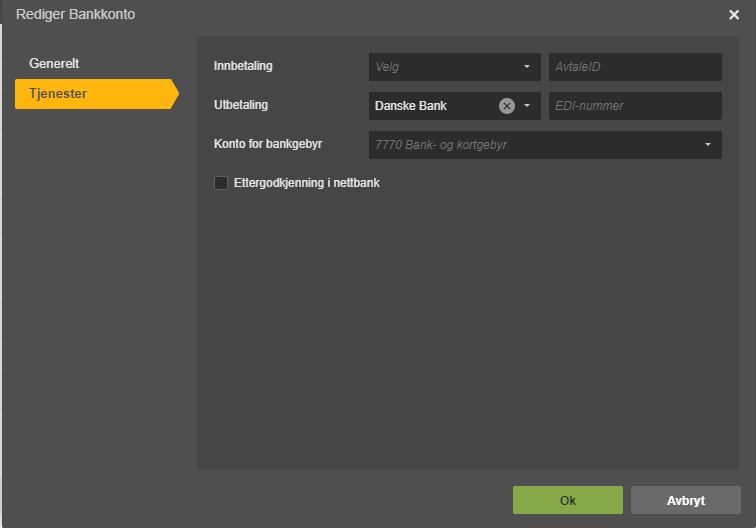Focus the AvtaleID input field

635,67
